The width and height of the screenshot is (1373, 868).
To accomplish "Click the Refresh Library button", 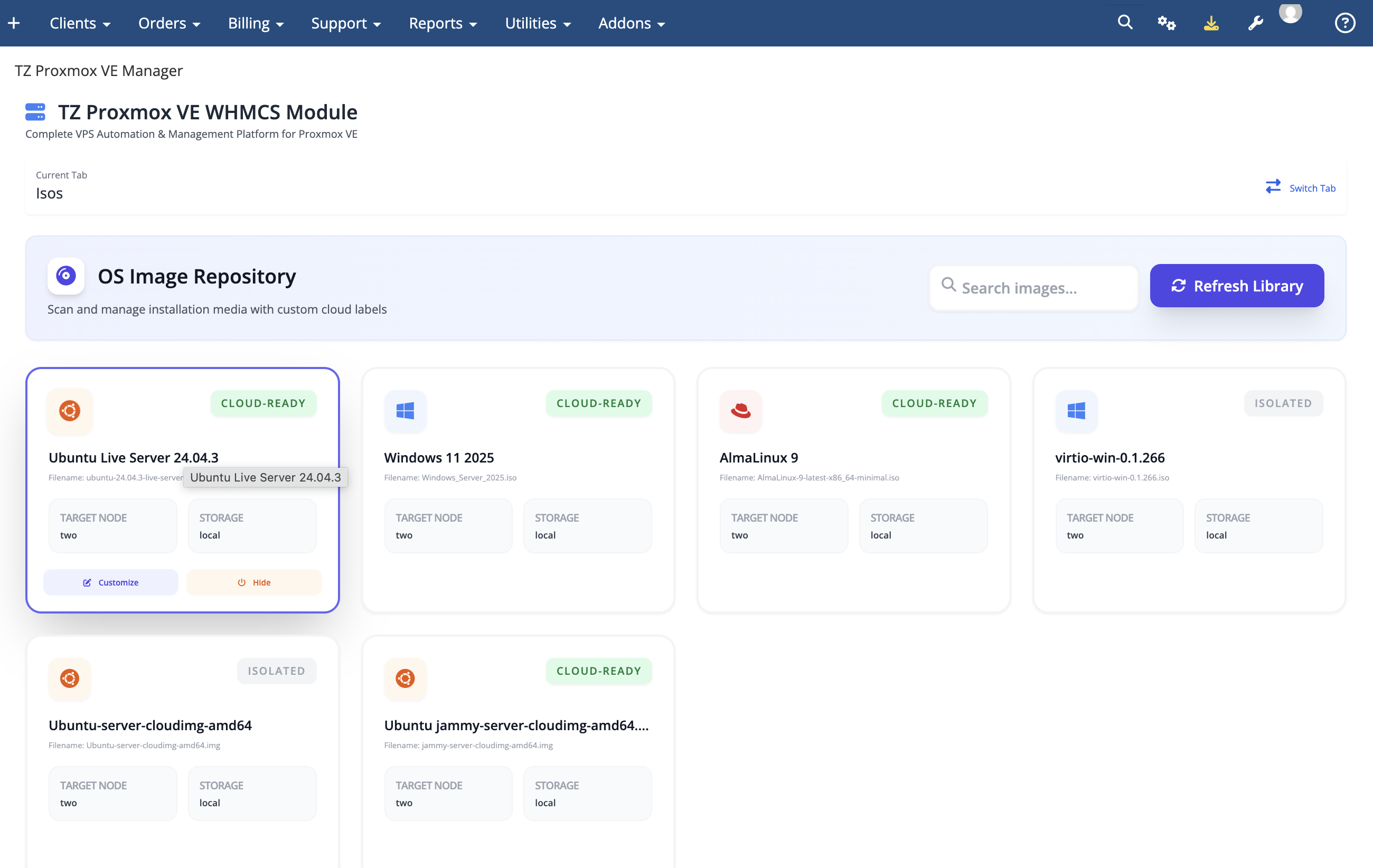I will tap(1236, 286).
